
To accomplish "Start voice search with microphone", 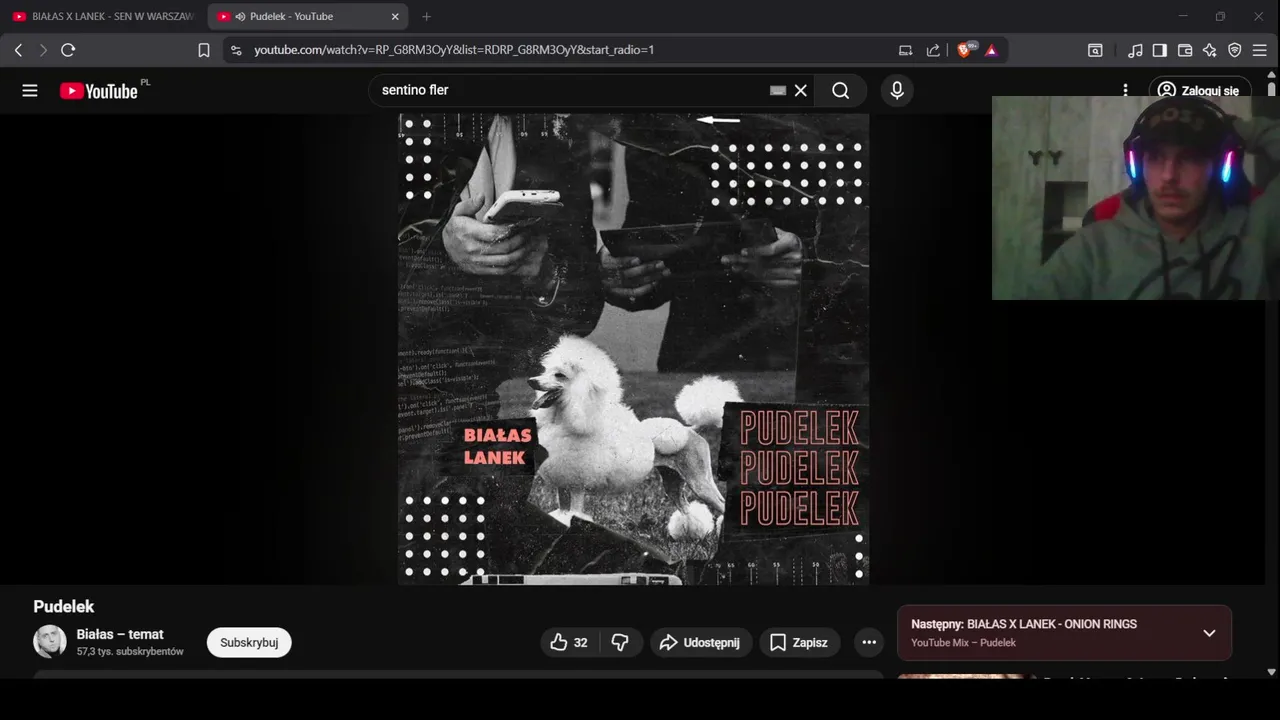I will coord(897,91).
